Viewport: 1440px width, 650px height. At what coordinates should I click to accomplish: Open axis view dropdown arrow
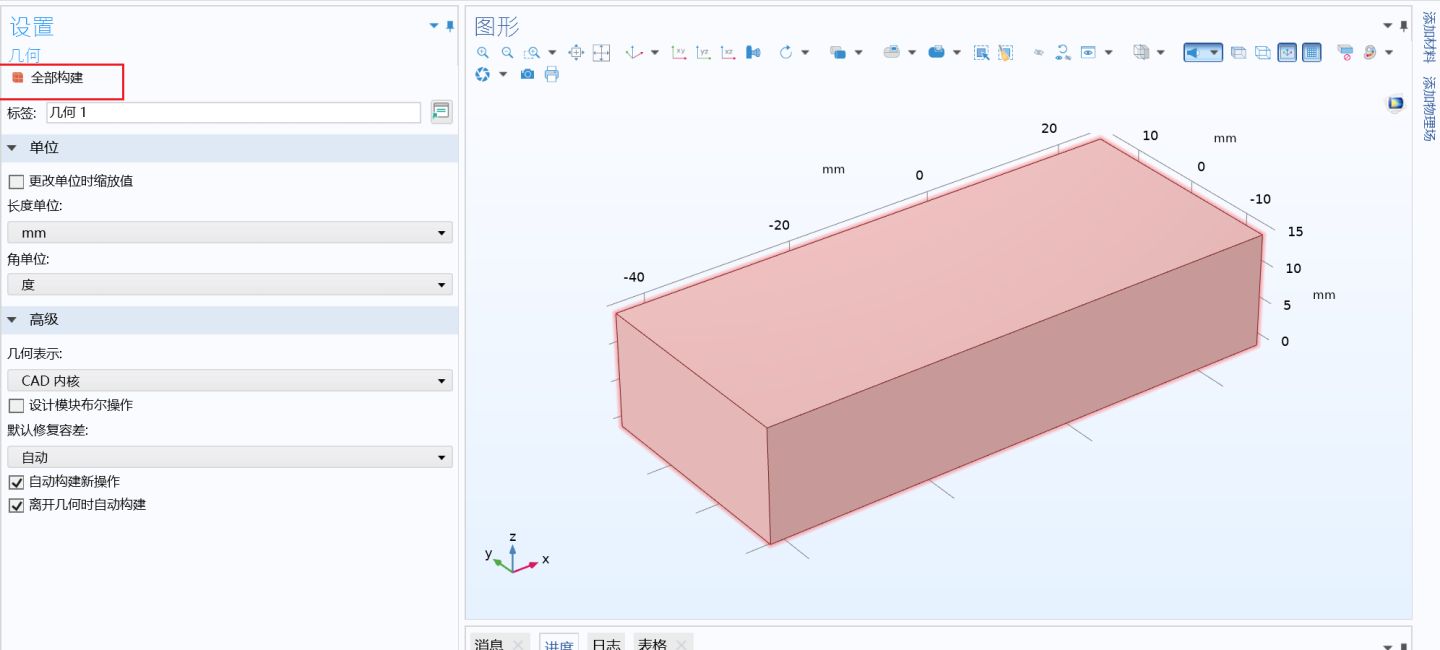(x=655, y=52)
